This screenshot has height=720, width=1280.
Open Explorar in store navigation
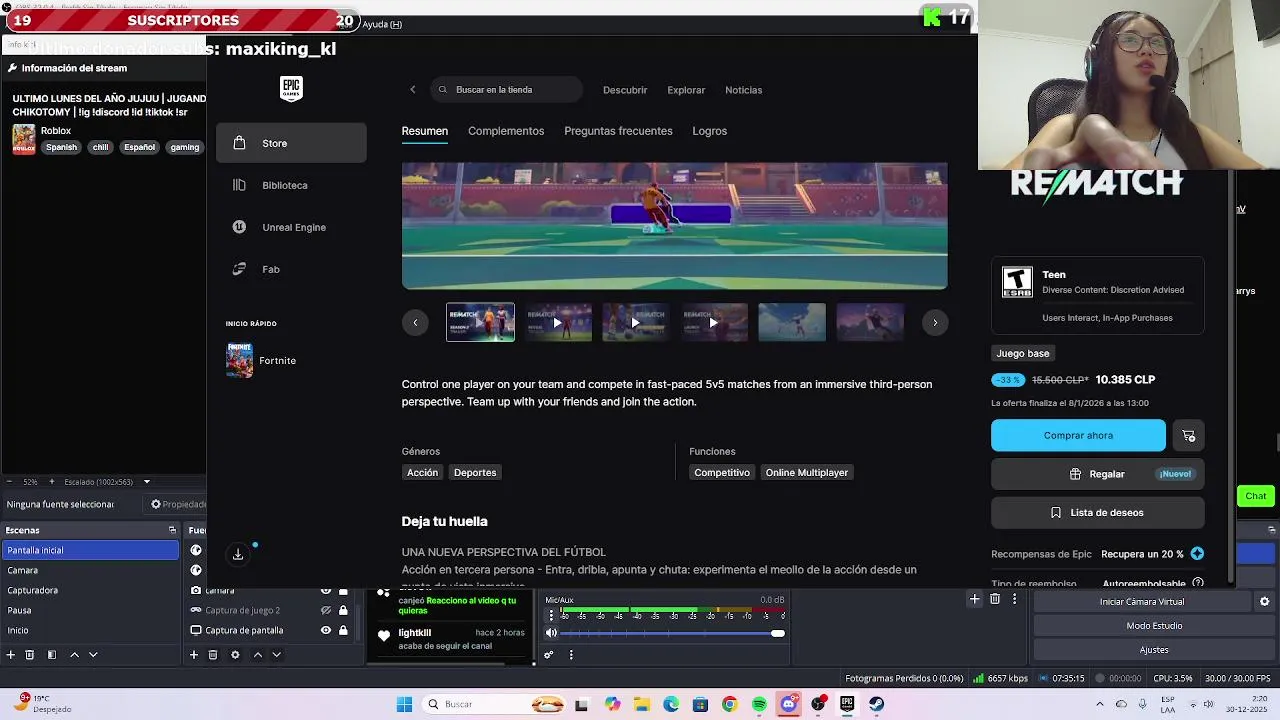pos(686,90)
